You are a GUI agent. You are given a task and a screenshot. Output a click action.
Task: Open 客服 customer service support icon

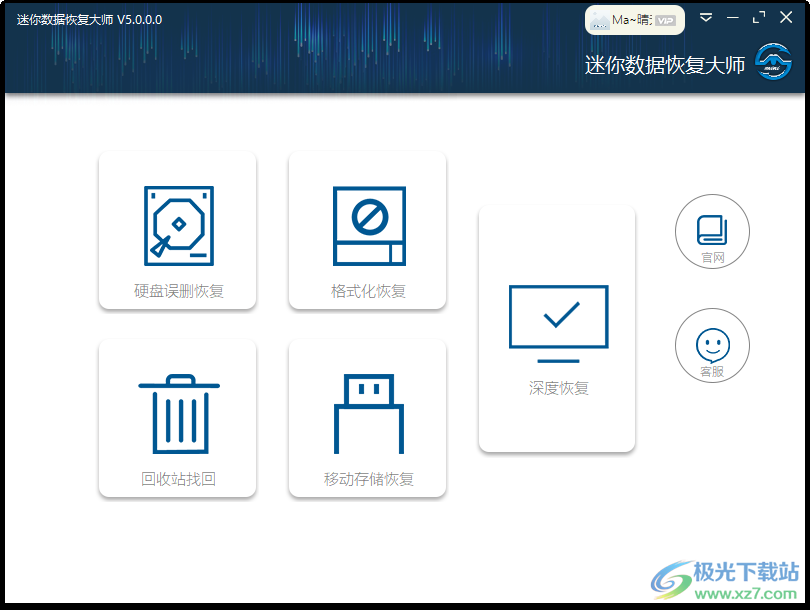coord(712,345)
